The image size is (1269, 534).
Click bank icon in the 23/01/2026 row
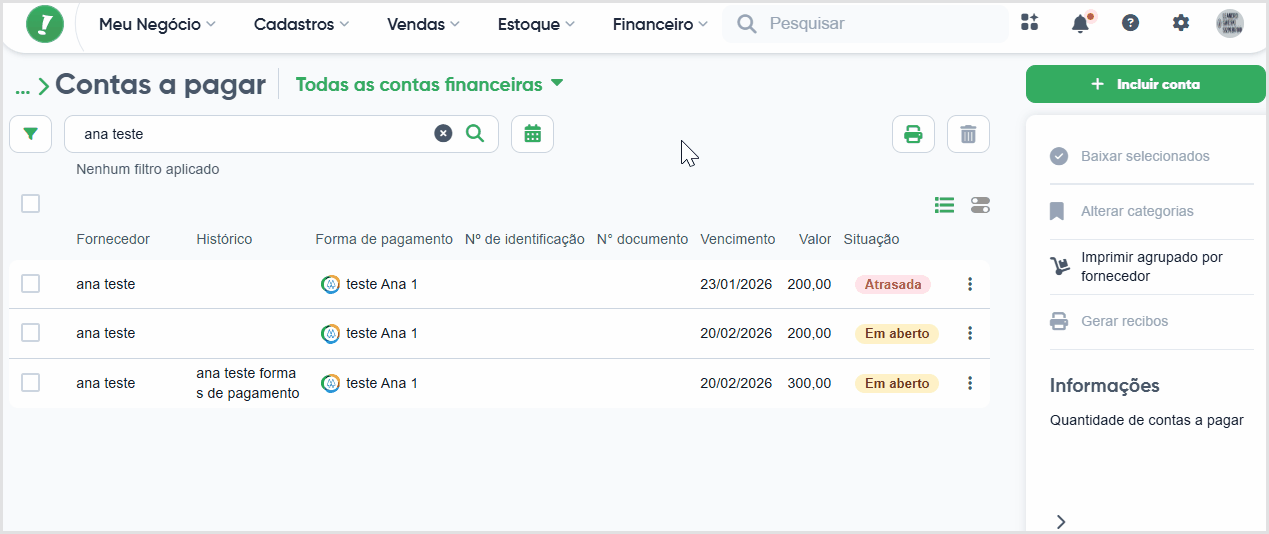click(x=330, y=285)
